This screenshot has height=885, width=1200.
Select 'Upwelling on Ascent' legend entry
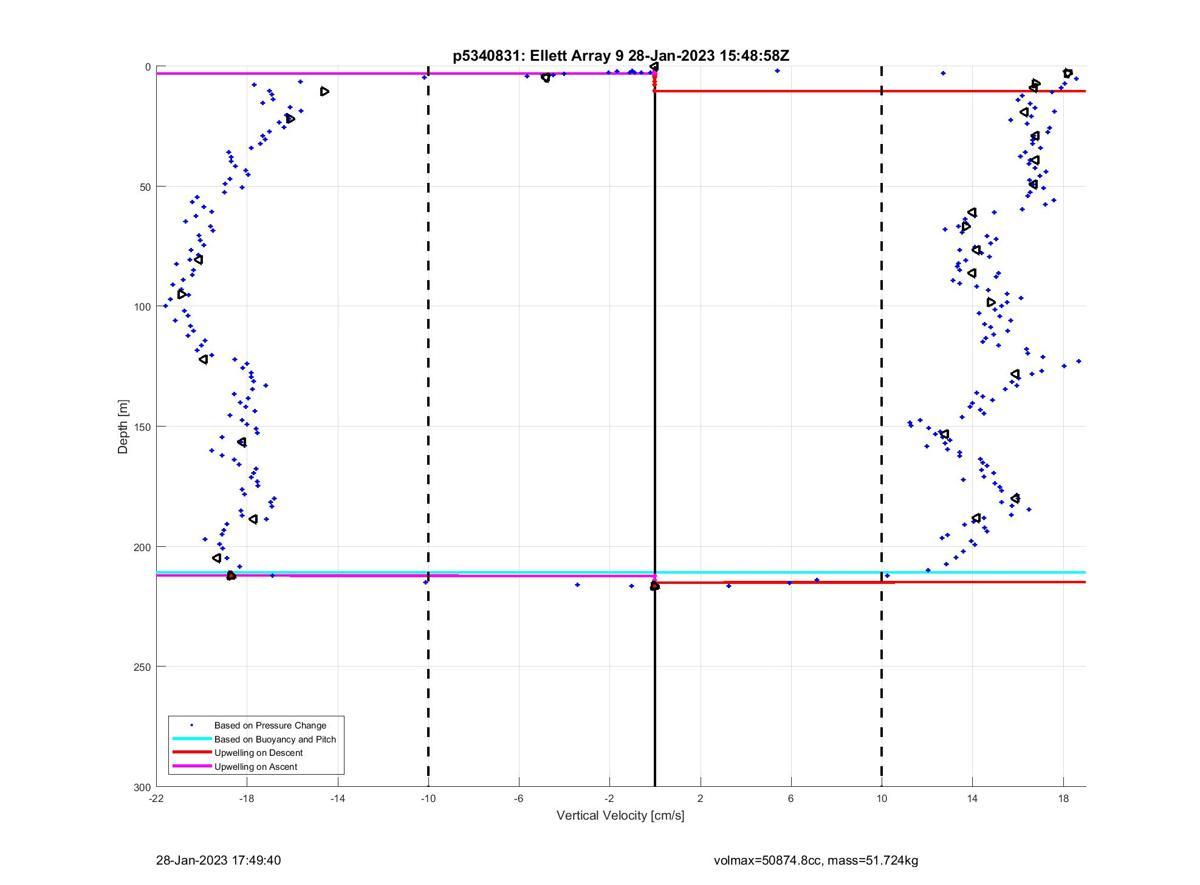tap(255, 767)
